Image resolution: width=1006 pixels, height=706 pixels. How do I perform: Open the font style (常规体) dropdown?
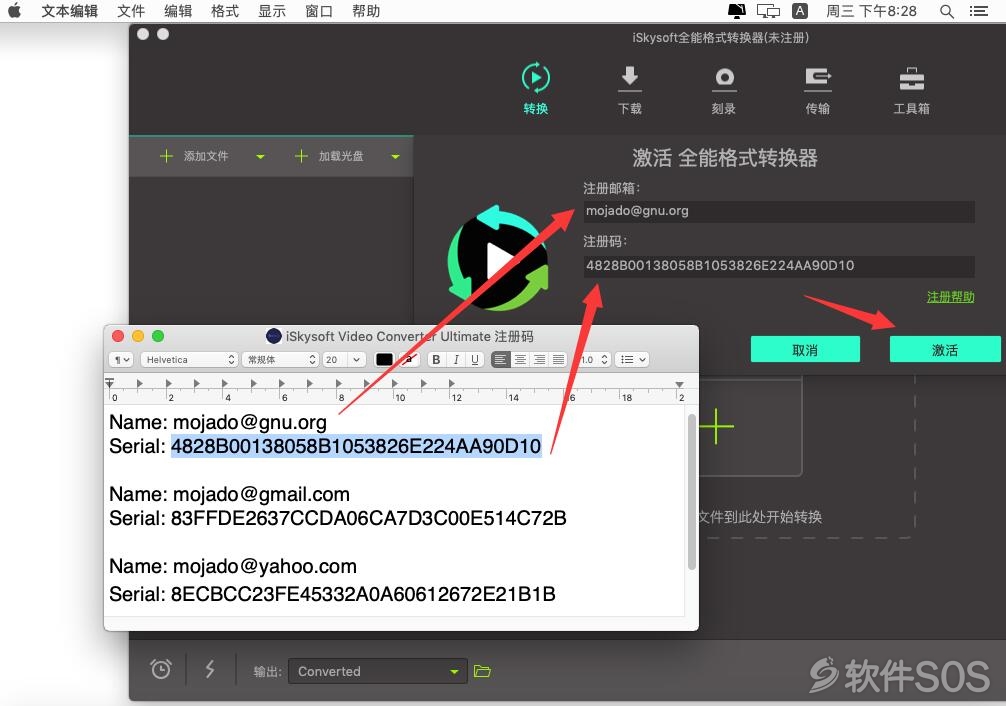point(280,359)
